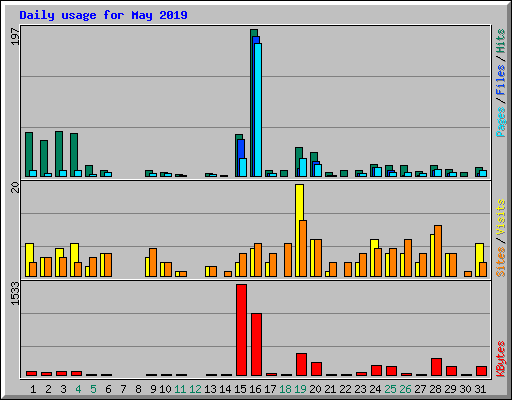This screenshot has width=512, height=400.
Task: Click the cyan pages bar for day 15
Action: (x=243, y=167)
